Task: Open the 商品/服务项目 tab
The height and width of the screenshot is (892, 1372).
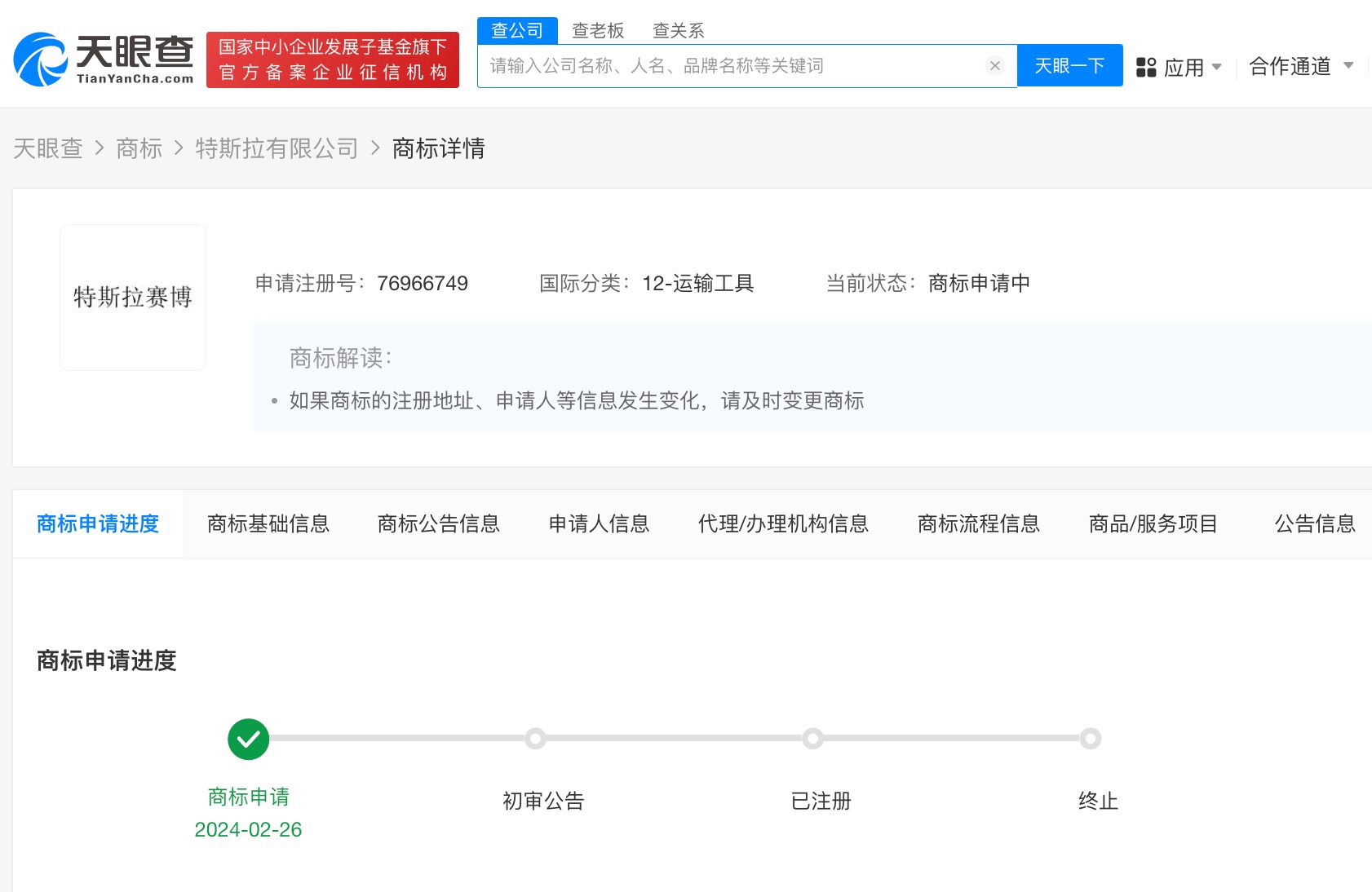Action: pyautogui.click(x=1153, y=523)
